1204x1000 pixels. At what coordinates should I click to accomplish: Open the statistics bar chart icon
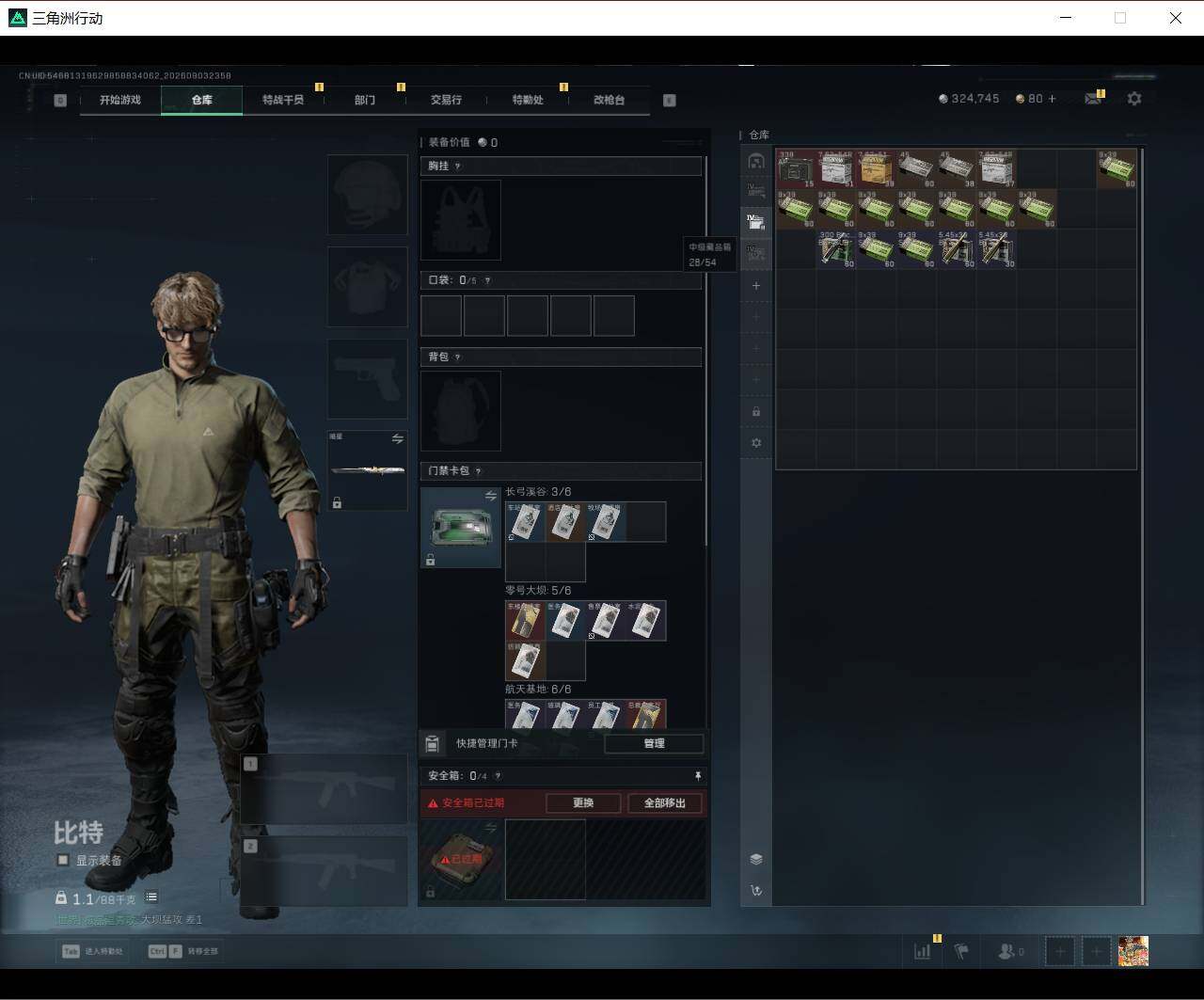pyautogui.click(x=923, y=952)
